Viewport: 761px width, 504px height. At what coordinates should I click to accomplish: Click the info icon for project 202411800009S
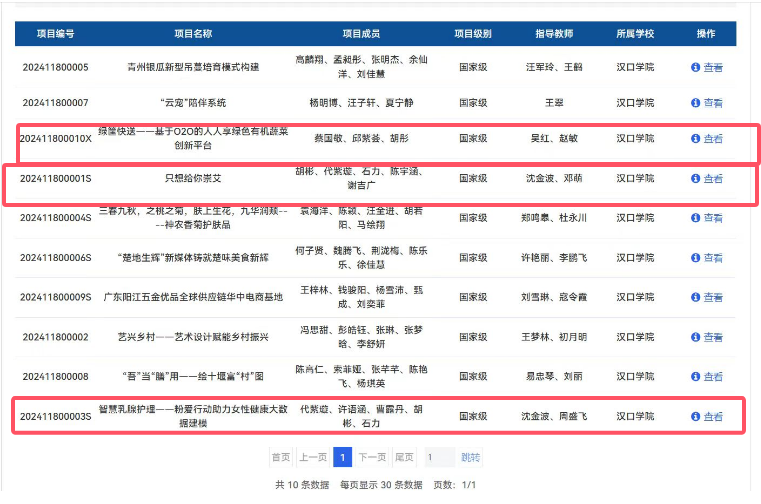click(x=696, y=297)
